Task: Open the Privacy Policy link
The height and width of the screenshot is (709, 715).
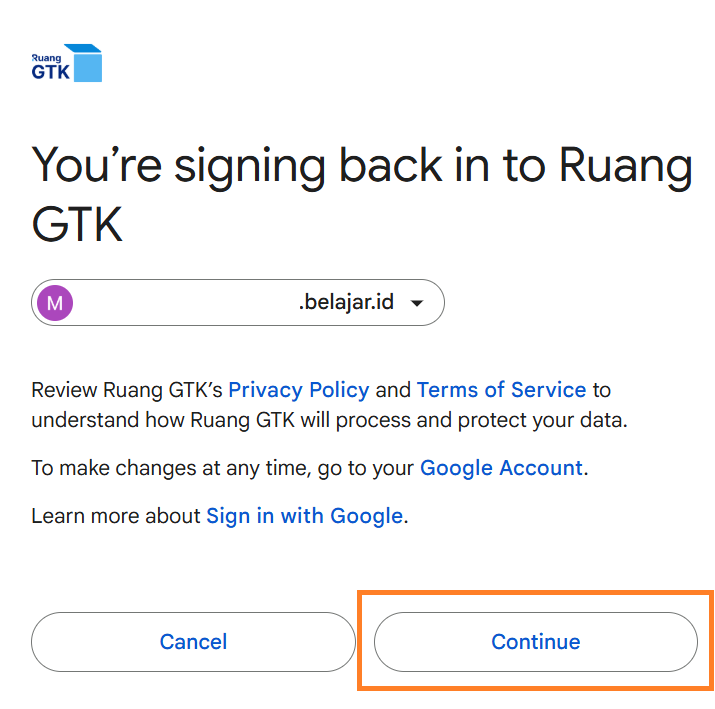Action: [299, 390]
